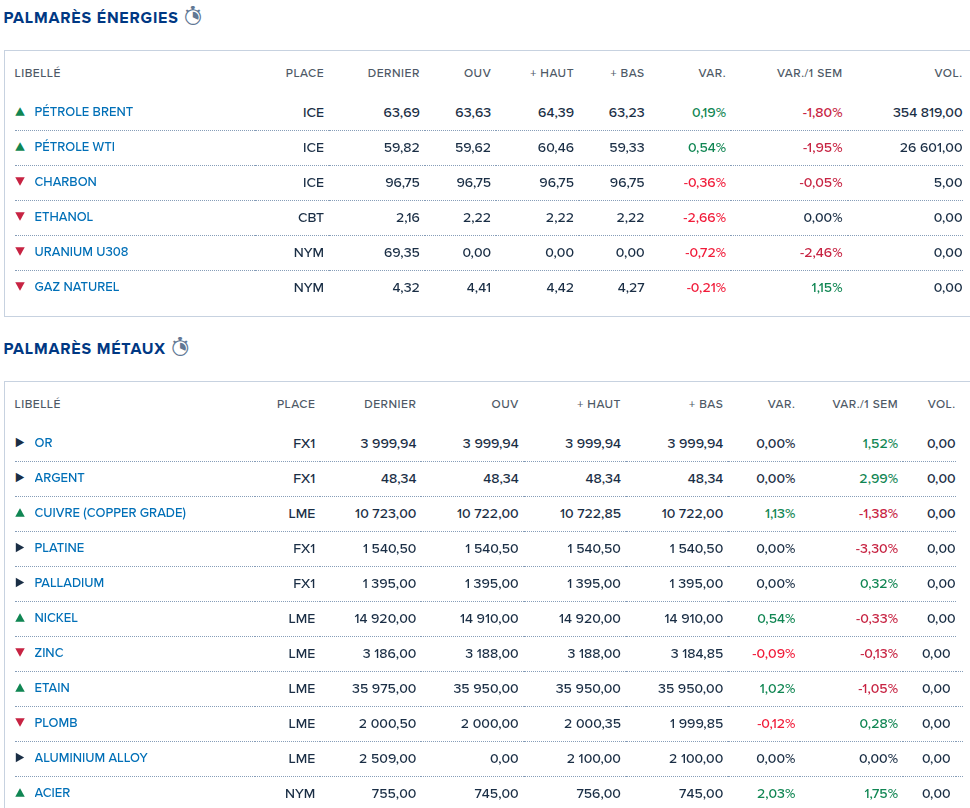Click the red down arrow beside Uranium U308
Viewport: 970px width, 808px height.
(x=20, y=252)
